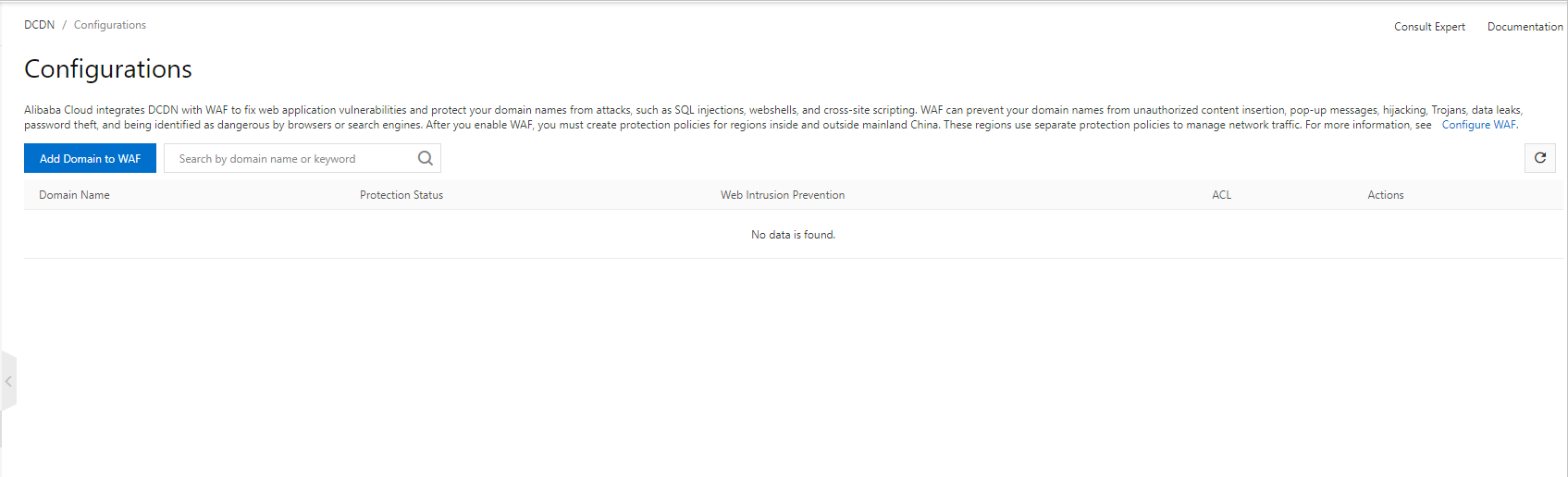Open the Documentation link
1568x477 pixels.
coord(1525,27)
